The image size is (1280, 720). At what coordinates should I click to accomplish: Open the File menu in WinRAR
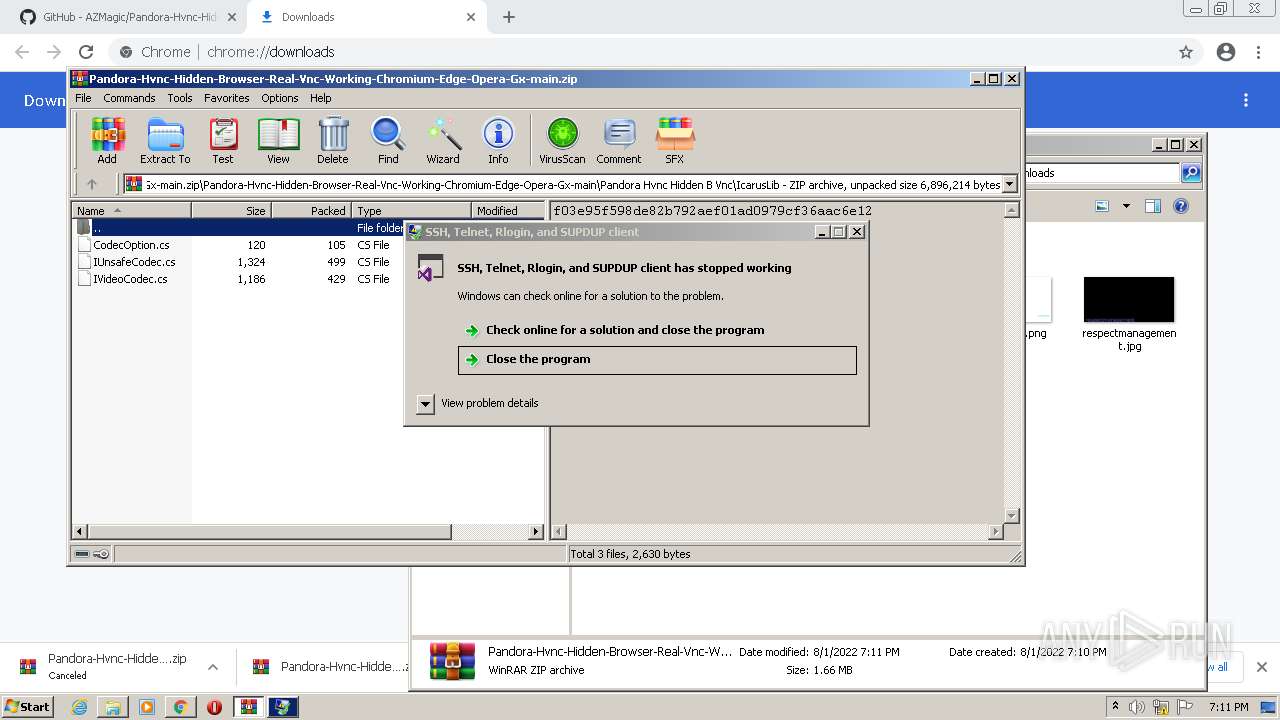(x=83, y=98)
